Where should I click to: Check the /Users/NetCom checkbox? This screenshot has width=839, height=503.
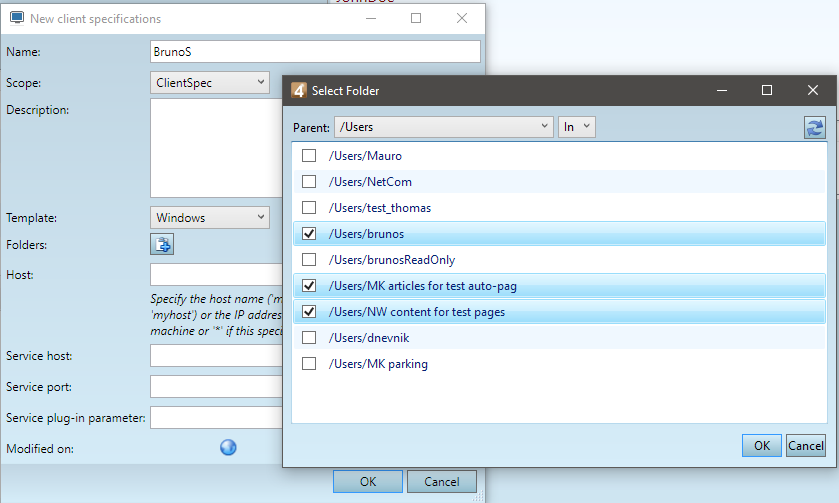click(x=309, y=181)
